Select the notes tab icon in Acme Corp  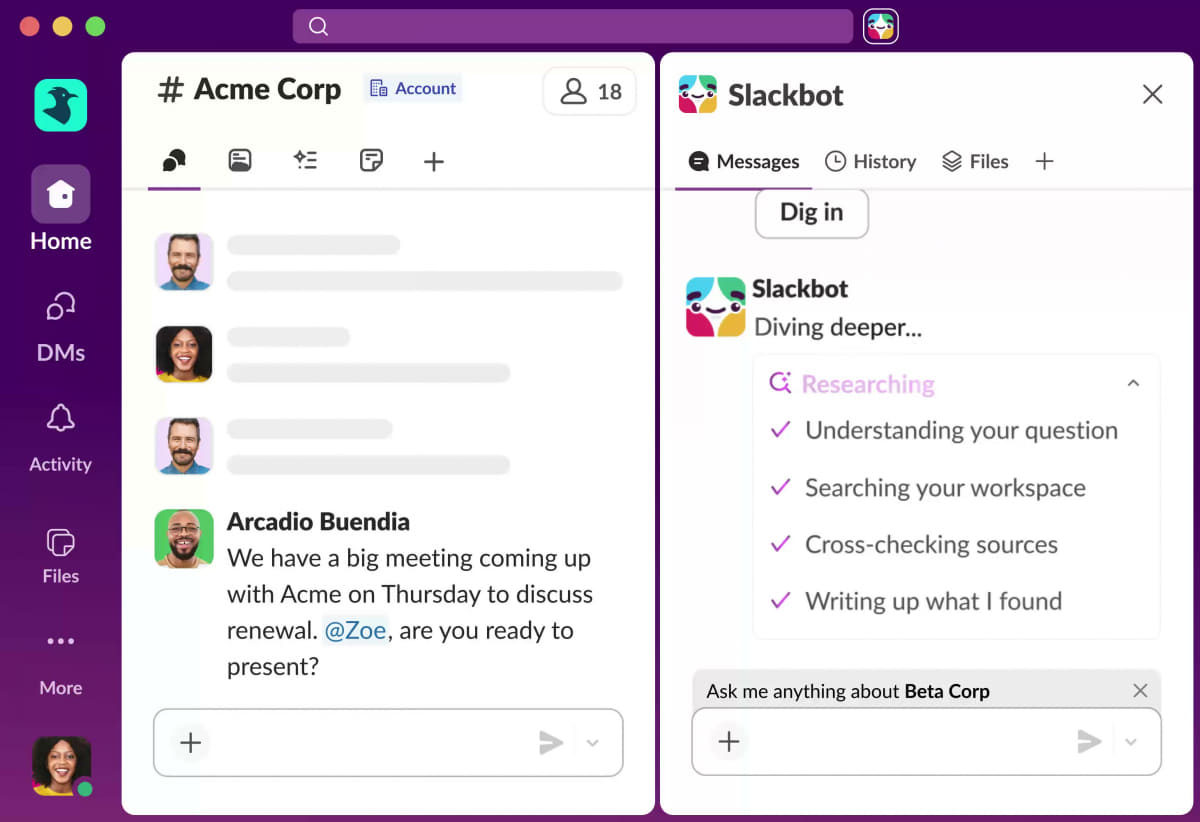coord(371,160)
